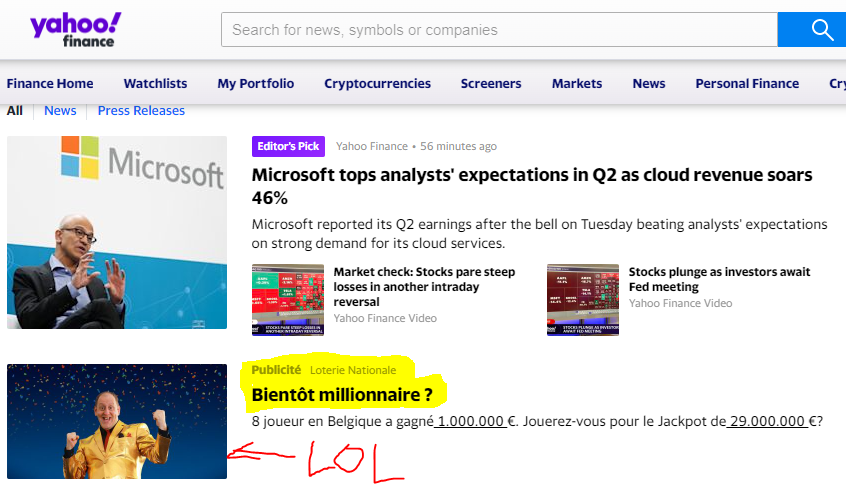Click the Bientôt millionnaire ad headline
This screenshot has height=493, width=846.
coord(342,395)
